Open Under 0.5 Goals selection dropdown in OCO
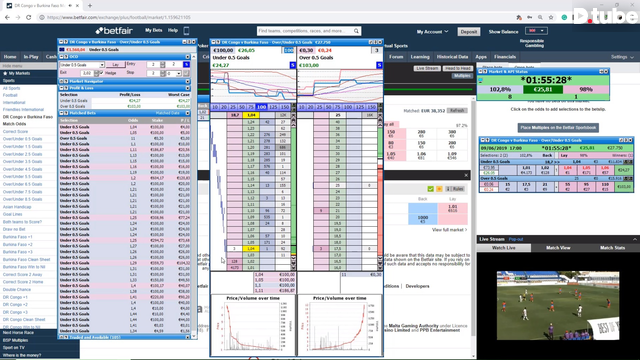640x360 pixels. [82, 64]
